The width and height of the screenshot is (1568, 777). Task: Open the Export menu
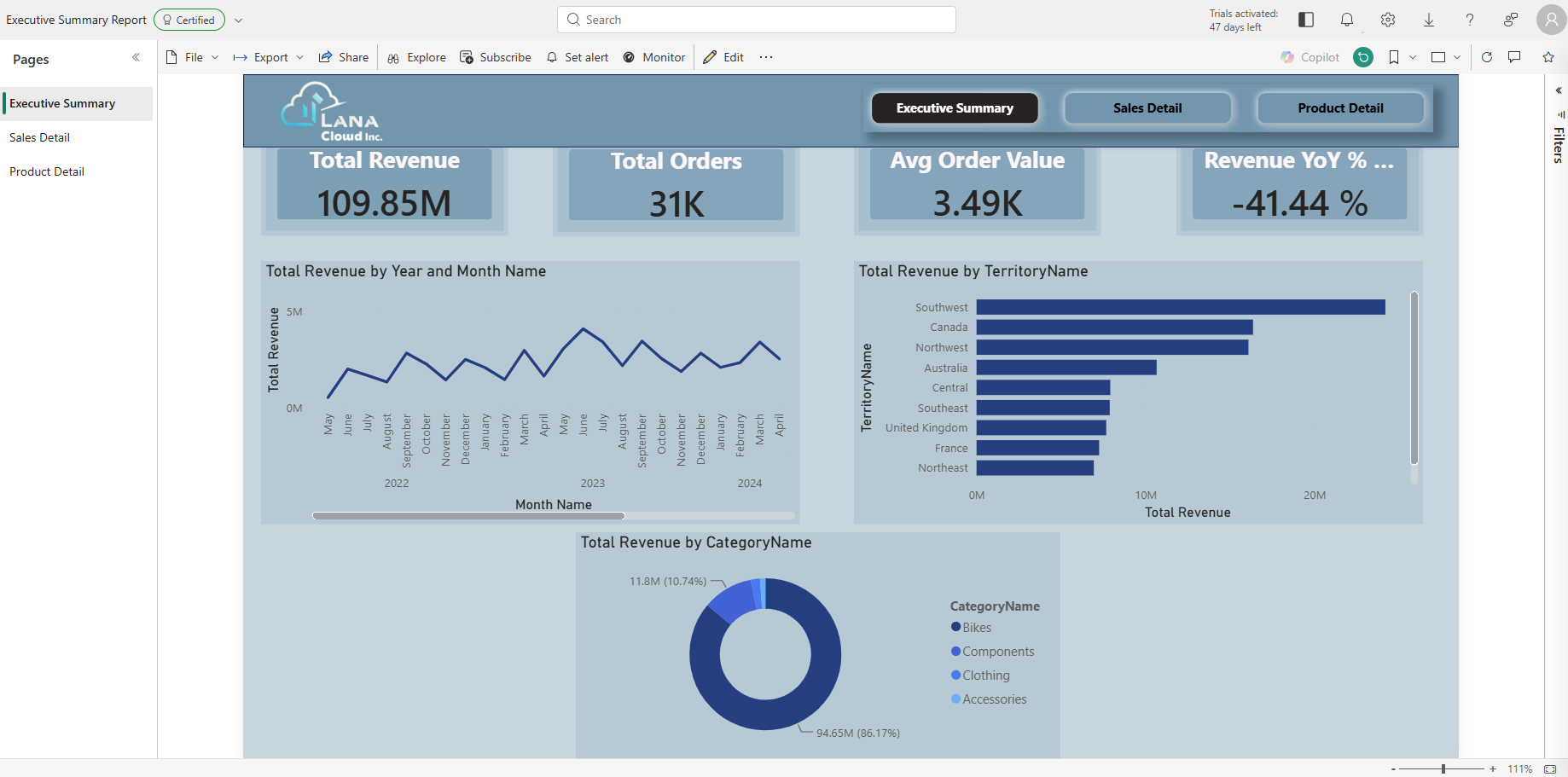tap(269, 57)
